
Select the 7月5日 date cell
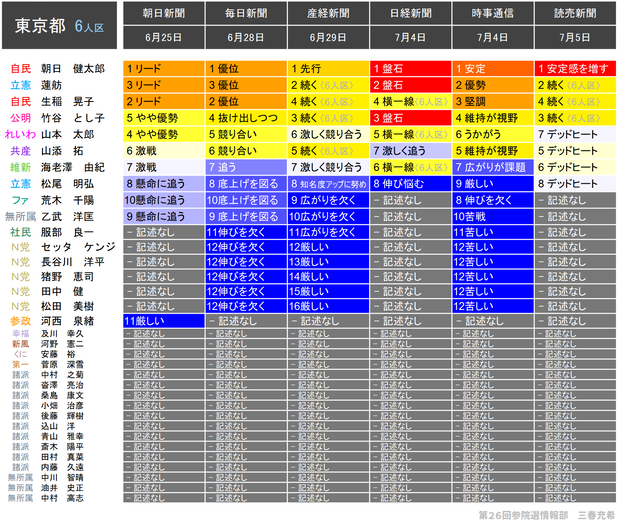575,38
